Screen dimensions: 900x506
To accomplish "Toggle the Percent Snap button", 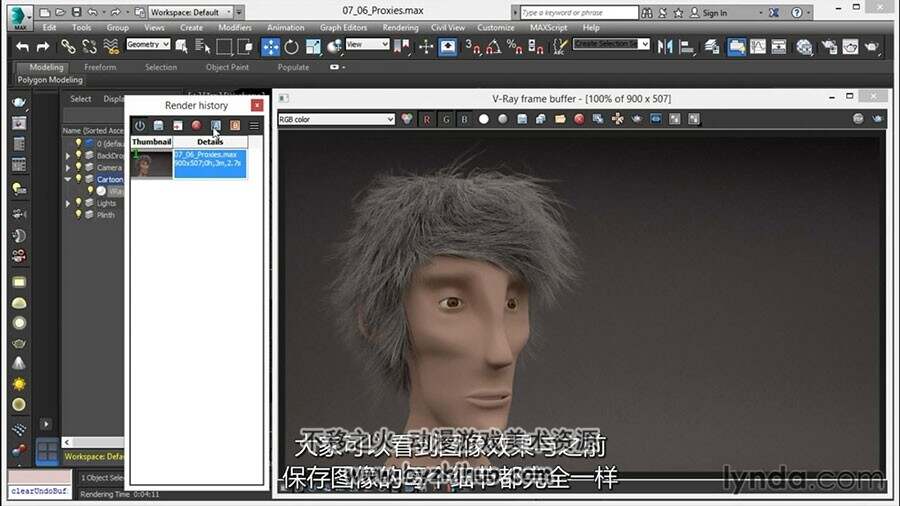I will [514, 46].
